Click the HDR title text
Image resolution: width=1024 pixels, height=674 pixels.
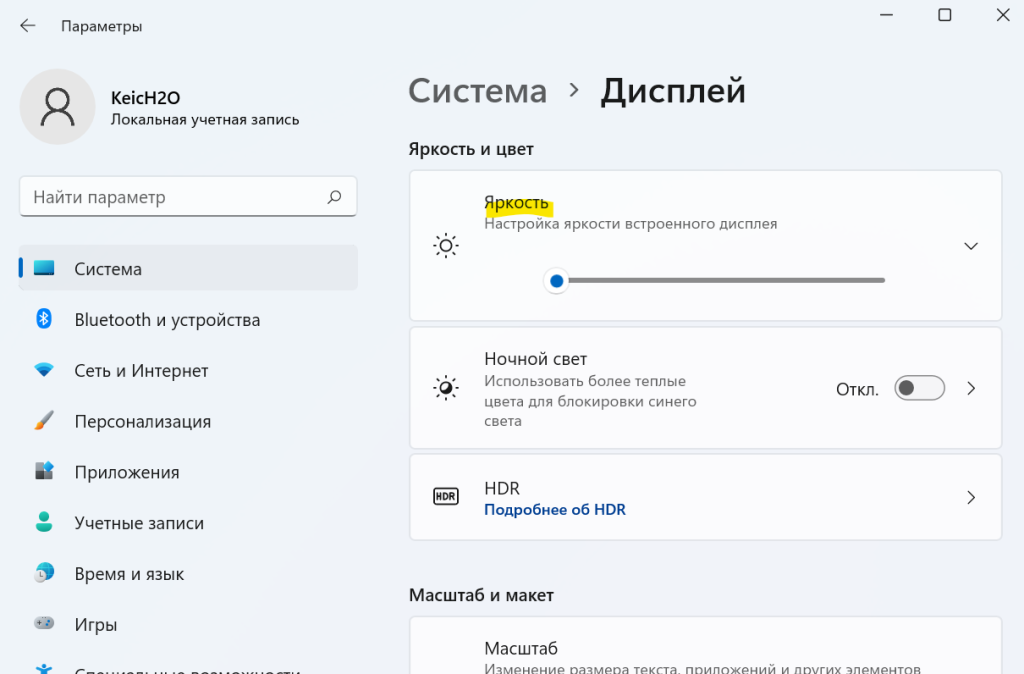pos(502,489)
